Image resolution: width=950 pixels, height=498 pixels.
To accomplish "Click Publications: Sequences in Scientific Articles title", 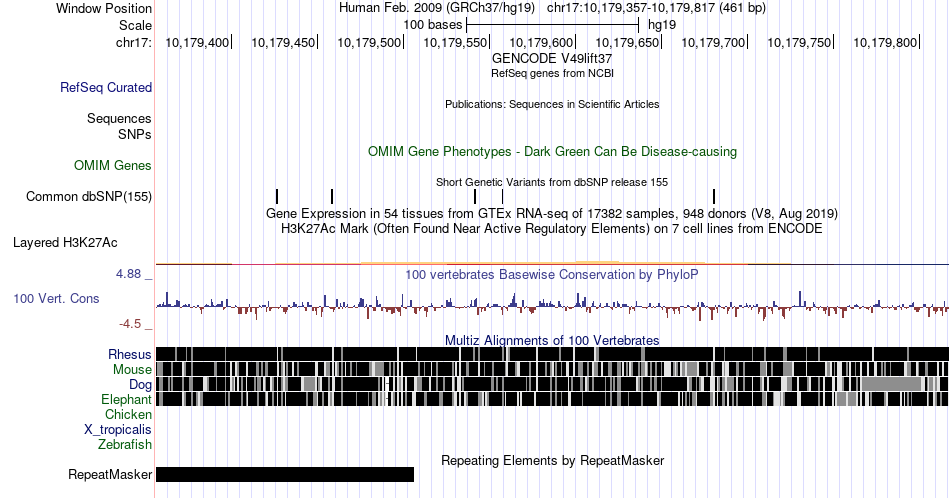I will click(552, 104).
